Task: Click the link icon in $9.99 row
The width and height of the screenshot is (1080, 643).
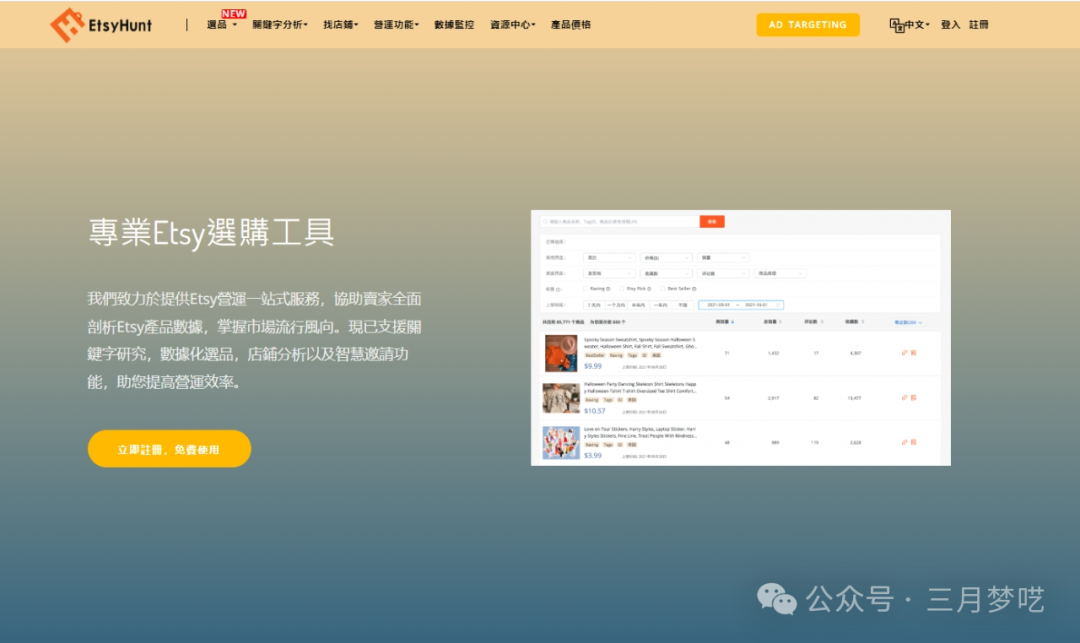Action: pos(904,352)
